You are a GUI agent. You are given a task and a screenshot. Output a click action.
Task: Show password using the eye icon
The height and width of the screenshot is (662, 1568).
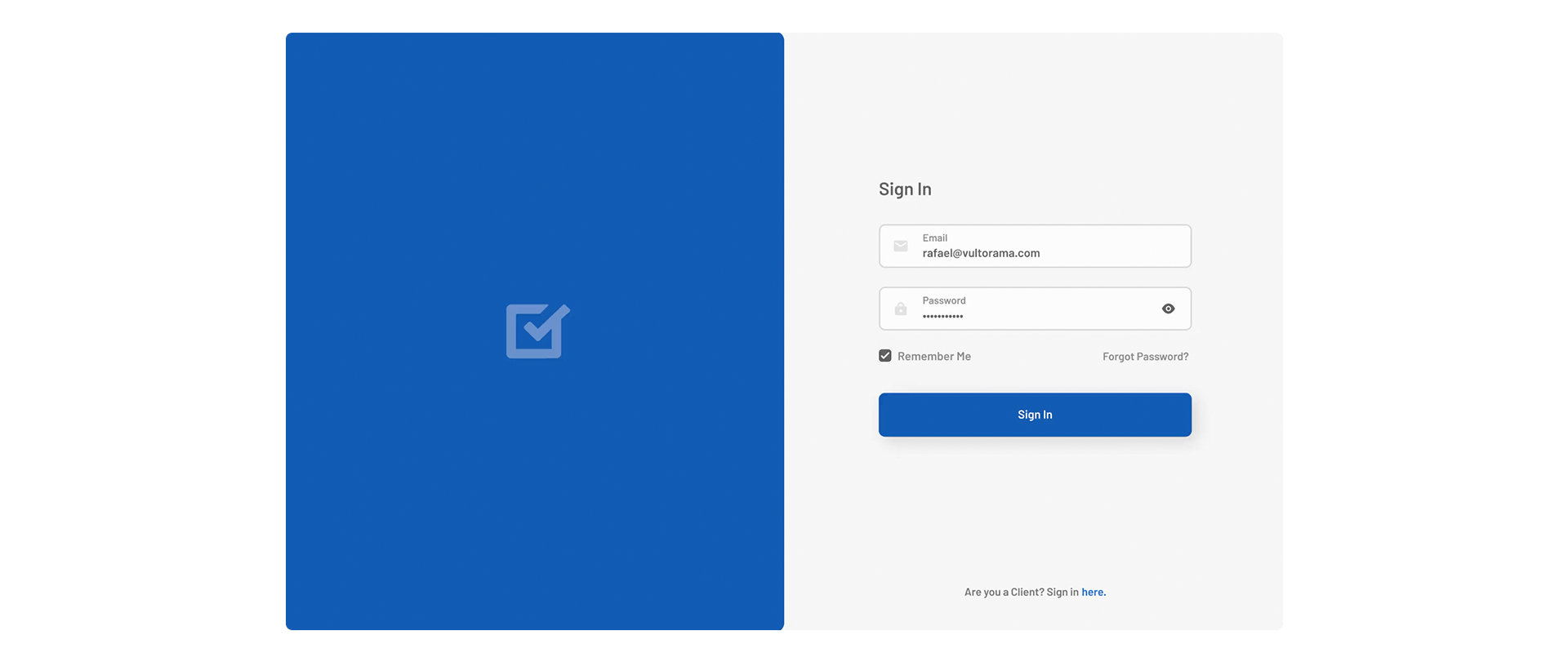1169,309
